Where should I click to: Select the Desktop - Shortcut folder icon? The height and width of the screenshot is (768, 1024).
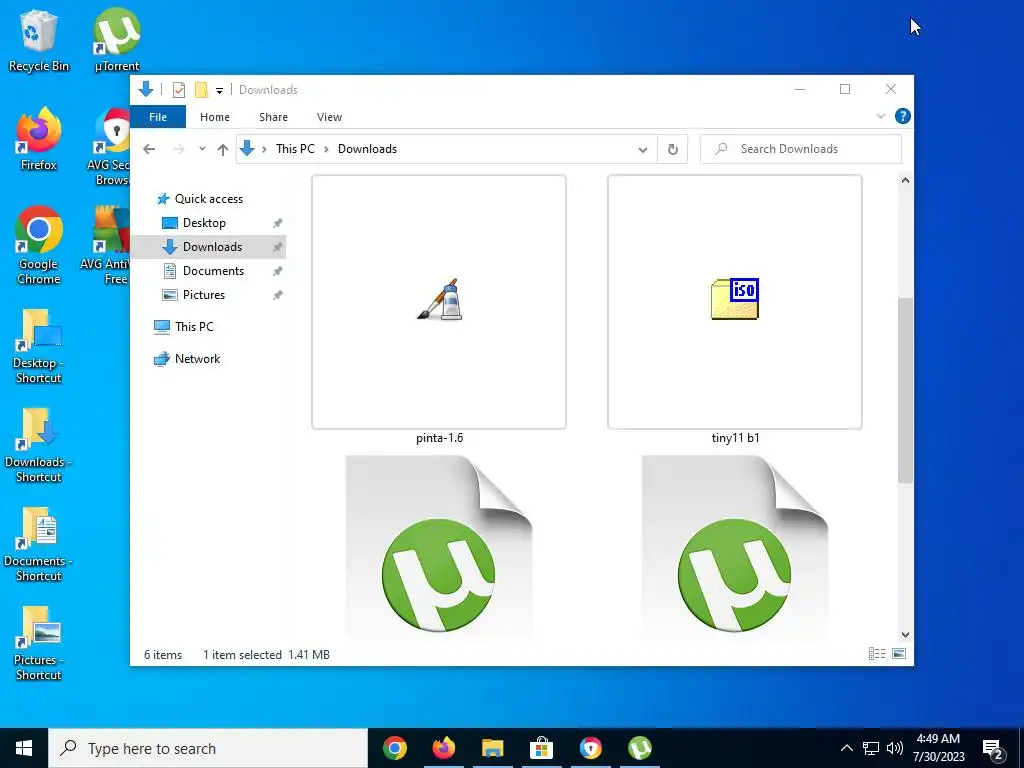[x=39, y=346]
